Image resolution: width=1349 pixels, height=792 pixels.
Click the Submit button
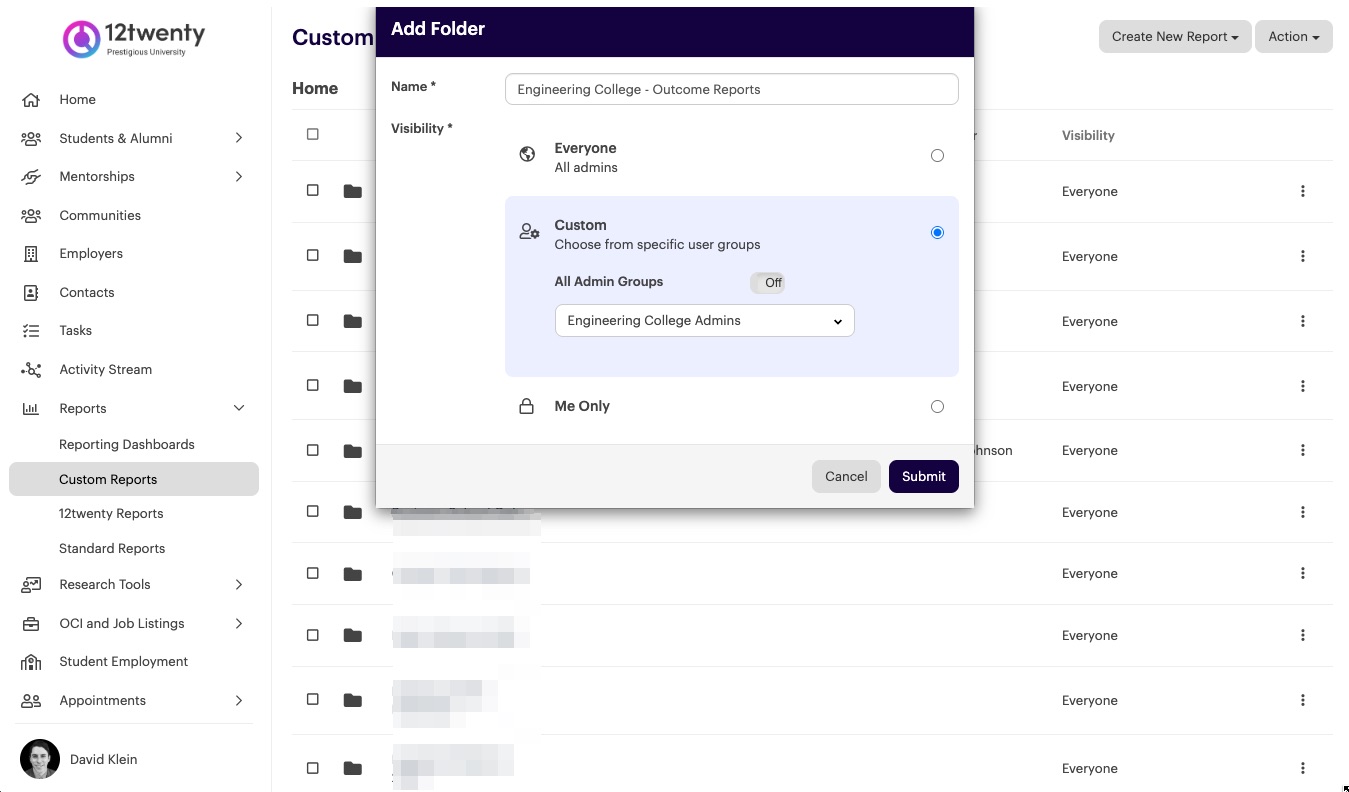[924, 477]
